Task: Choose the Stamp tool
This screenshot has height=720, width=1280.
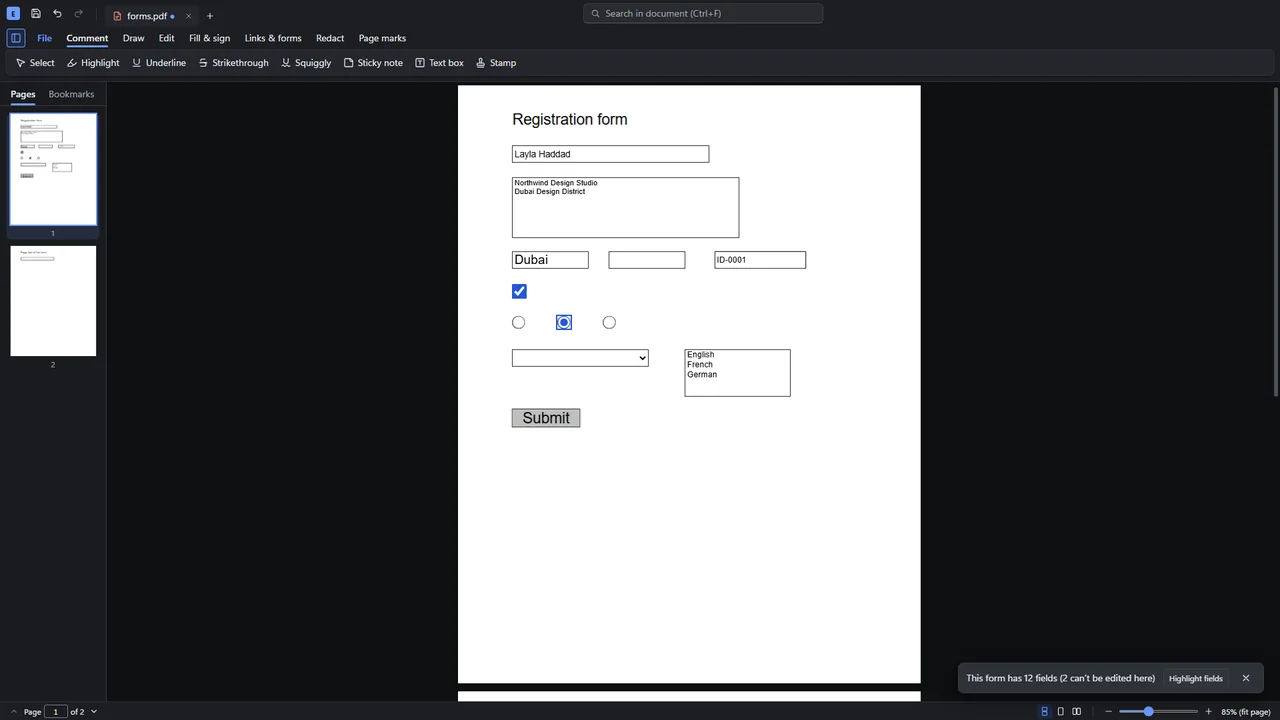Action: pos(496,63)
